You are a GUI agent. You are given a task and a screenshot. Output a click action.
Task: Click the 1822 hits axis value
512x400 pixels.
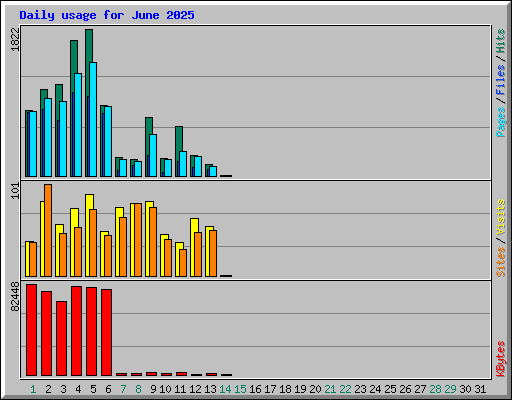[15, 39]
